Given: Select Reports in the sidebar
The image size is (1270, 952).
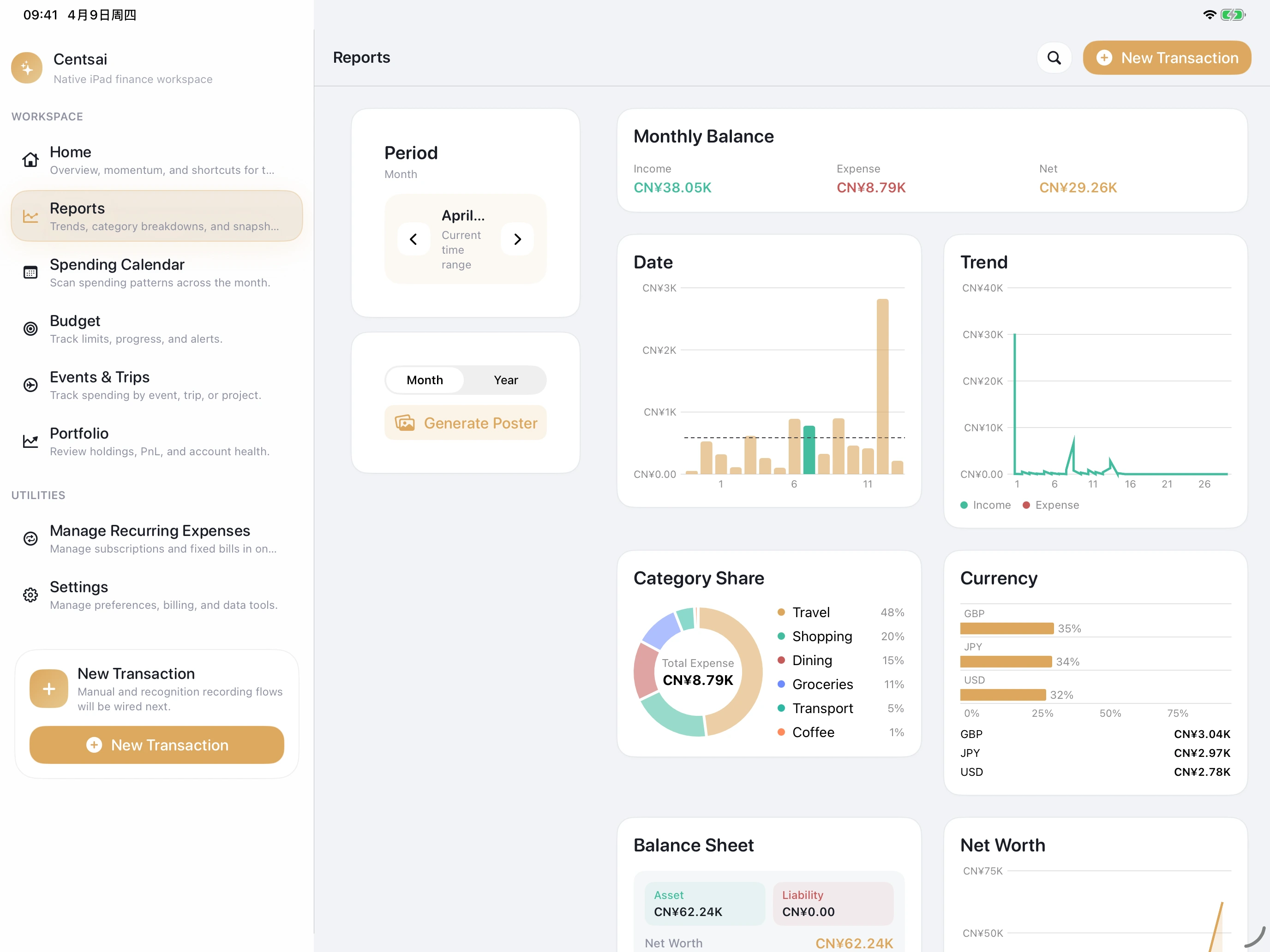Looking at the screenshot, I should [156, 216].
